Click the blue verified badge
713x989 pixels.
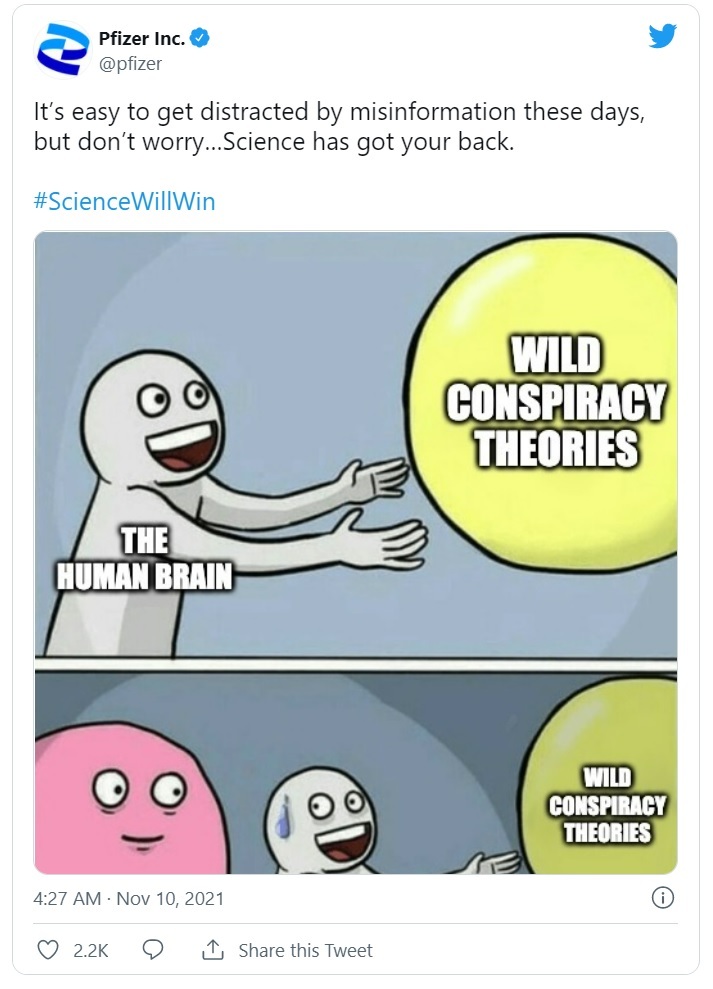point(199,38)
